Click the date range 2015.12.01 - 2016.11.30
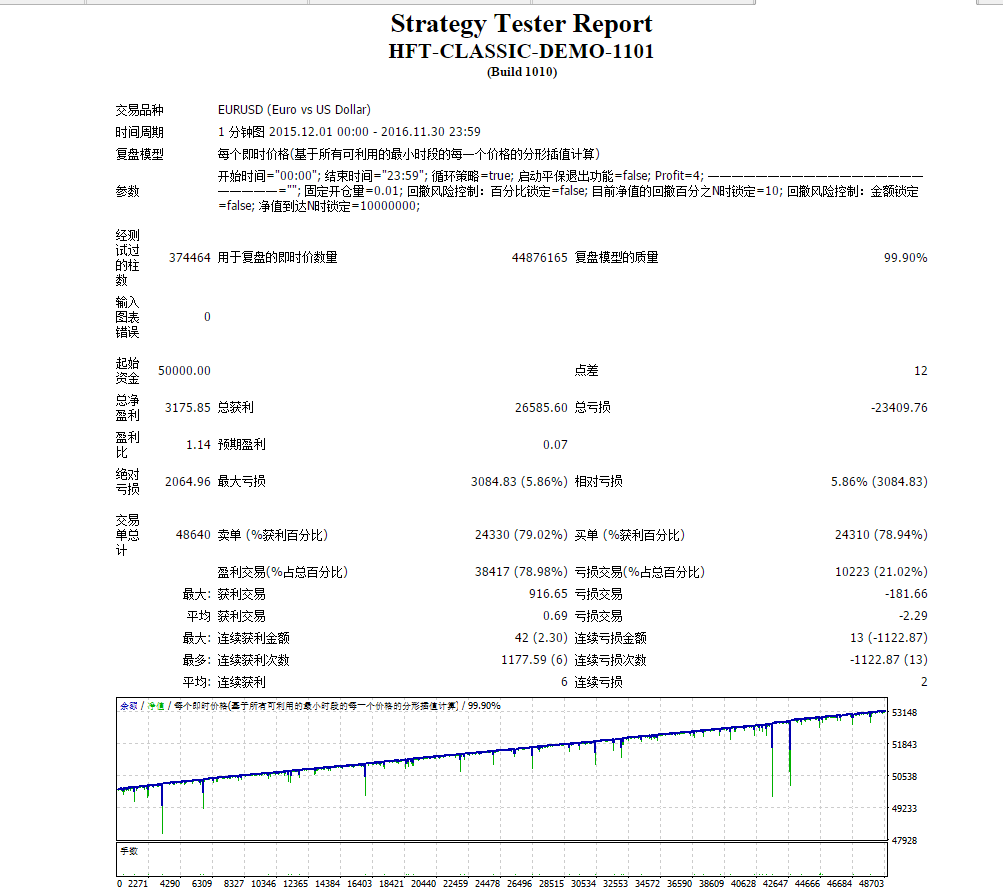 pyautogui.click(x=374, y=132)
